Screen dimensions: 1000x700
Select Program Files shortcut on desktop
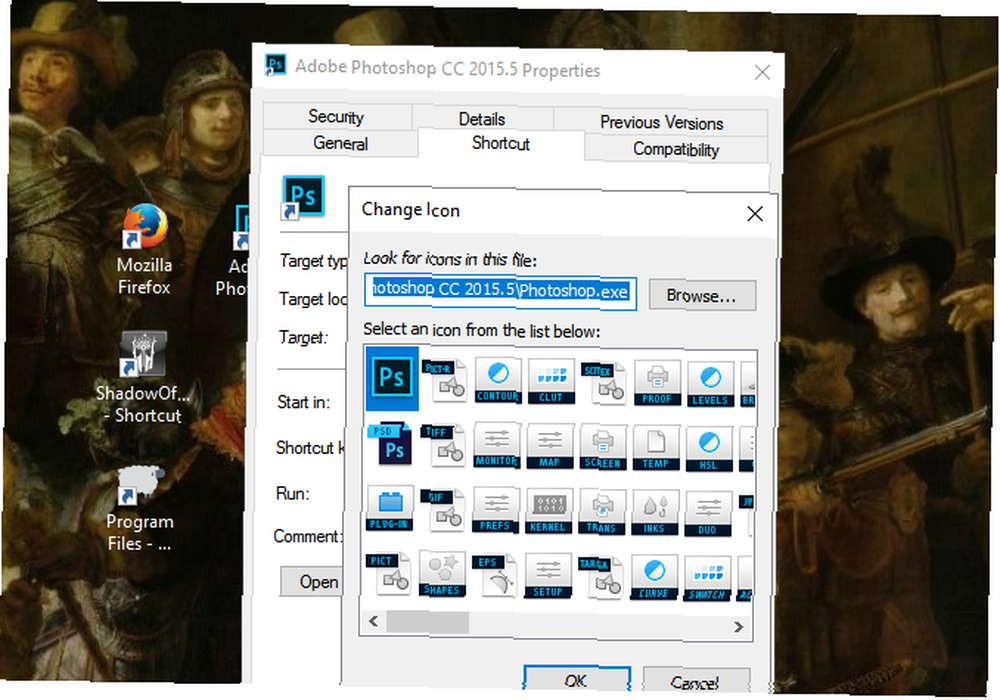pos(140,509)
